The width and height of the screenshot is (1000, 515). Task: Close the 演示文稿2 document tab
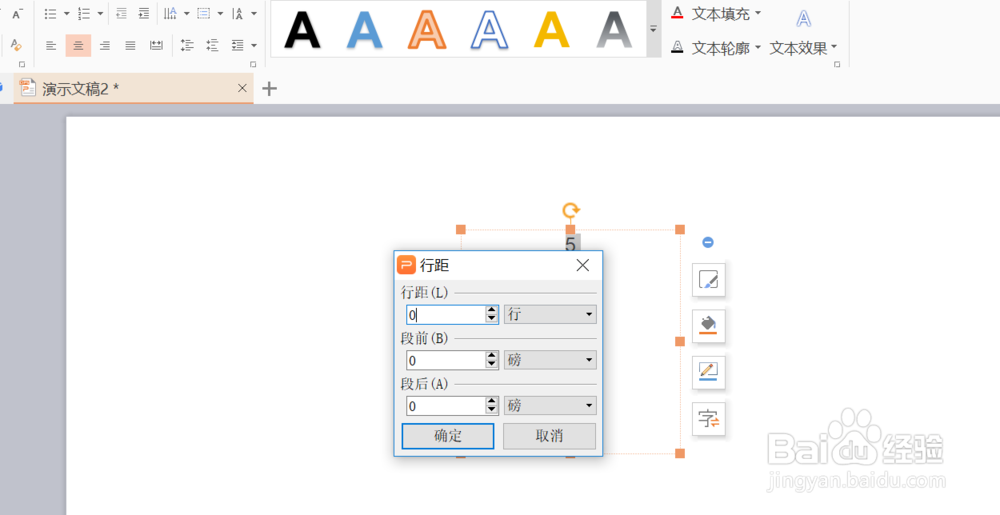coord(242,89)
